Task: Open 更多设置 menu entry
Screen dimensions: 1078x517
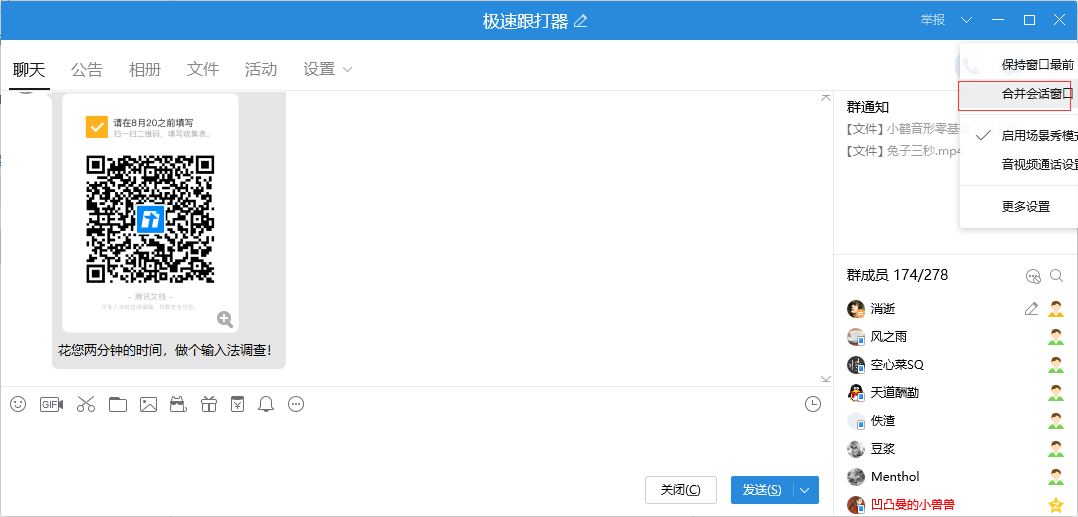Action: click(1020, 206)
